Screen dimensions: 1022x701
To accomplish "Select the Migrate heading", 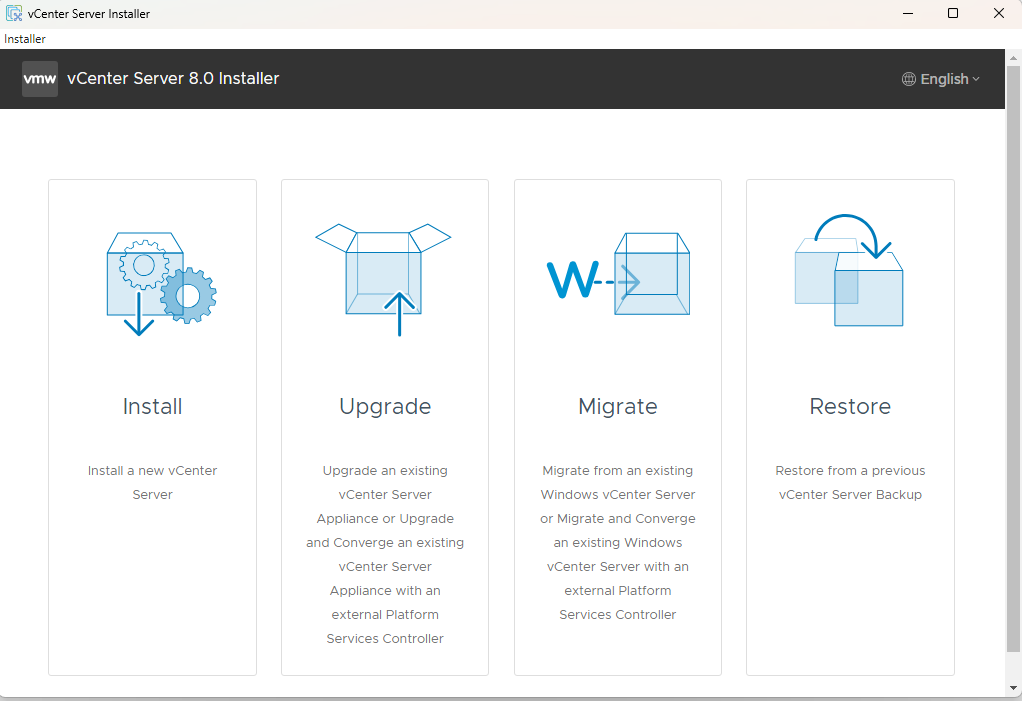I will click(618, 407).
